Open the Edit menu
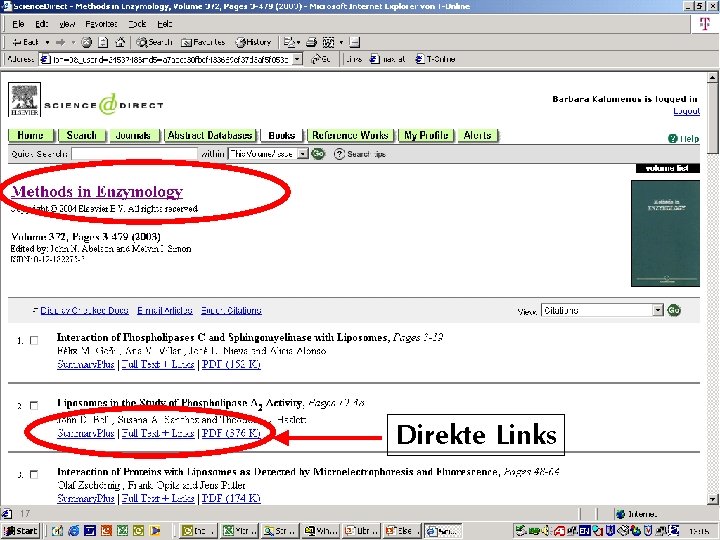The image size is (720, 540). pos(41,24)
